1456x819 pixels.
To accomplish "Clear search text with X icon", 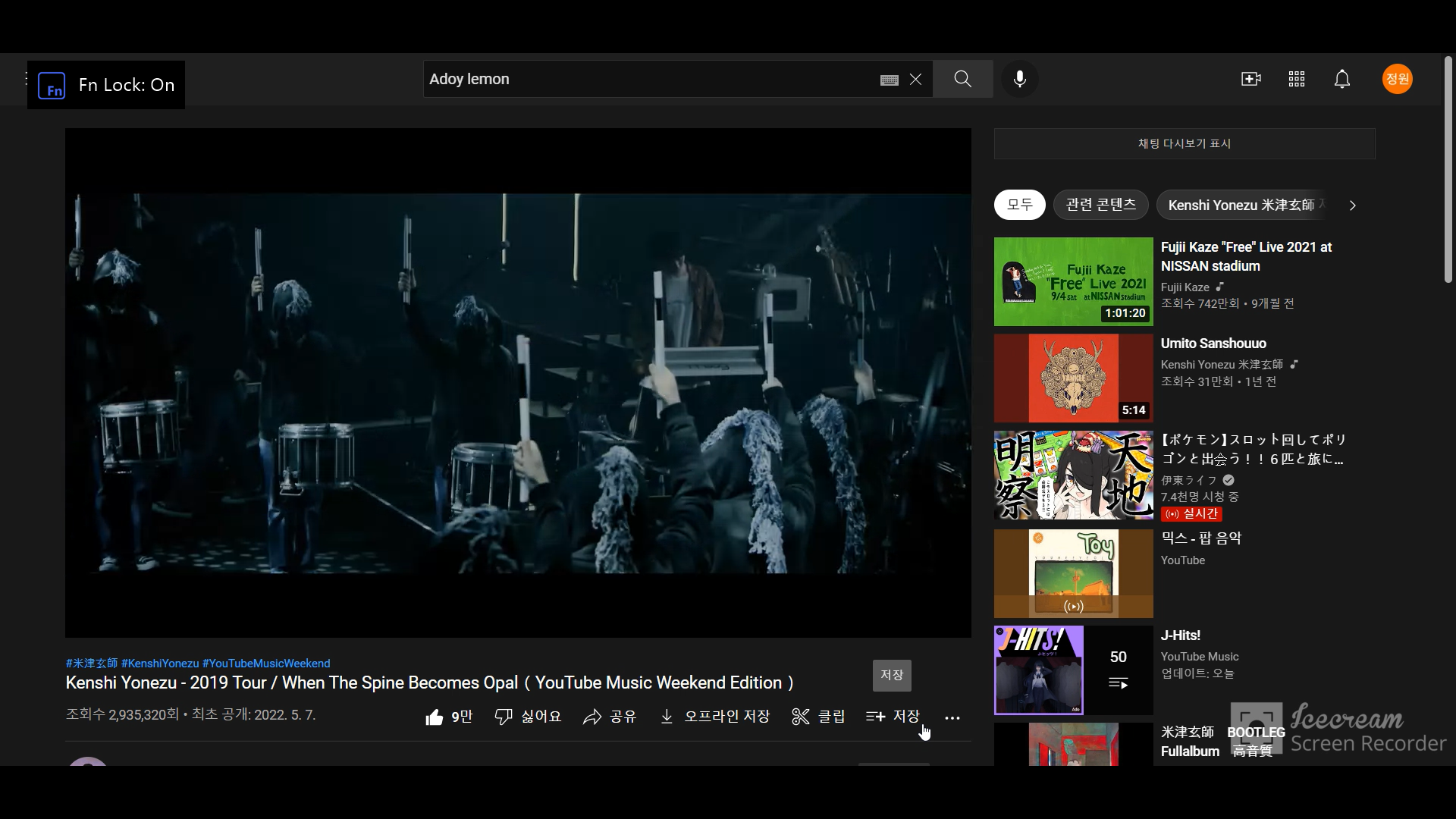I will pos(915,80).
